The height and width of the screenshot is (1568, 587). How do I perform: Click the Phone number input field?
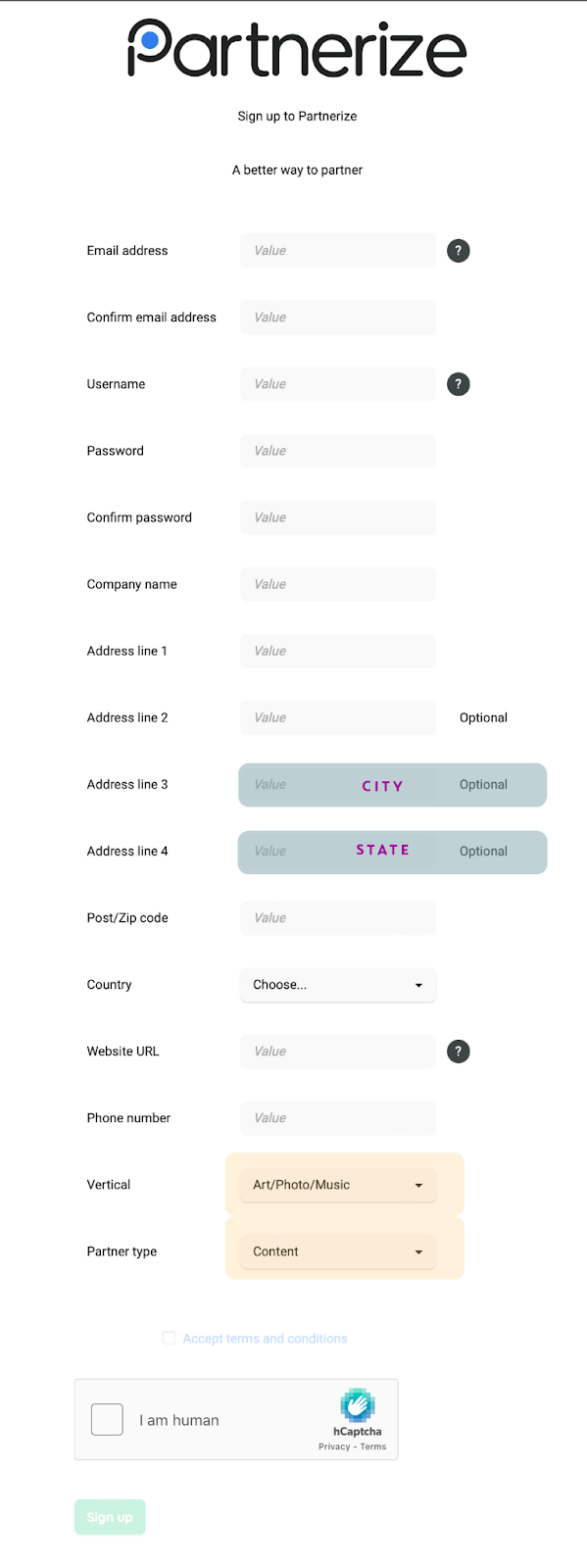click(x=338, y=1118)
